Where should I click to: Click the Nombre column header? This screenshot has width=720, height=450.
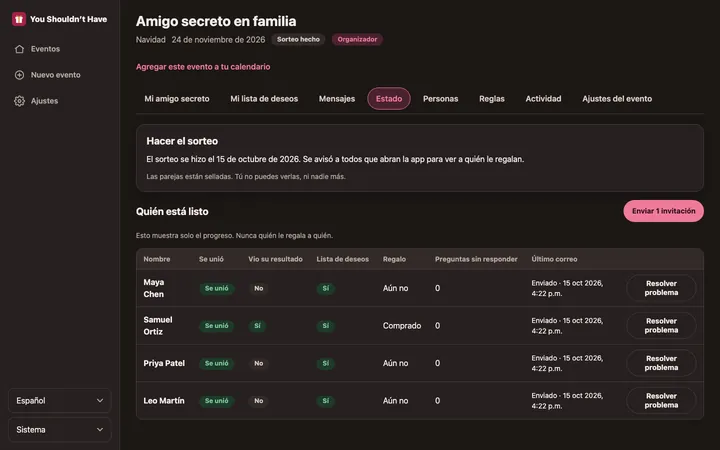(157, 259)
